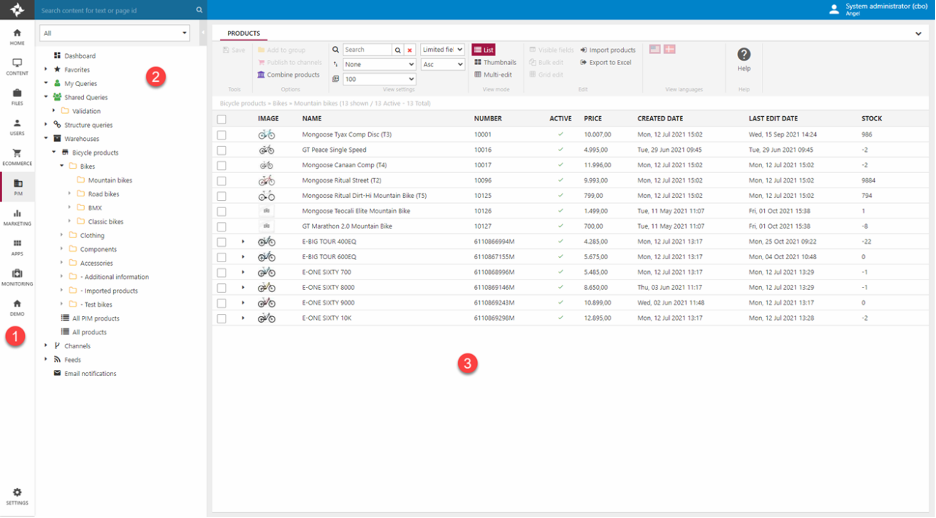The image size is (936, 518).
Task: Click the Dynamicweb logo
Action: point(17,10)
